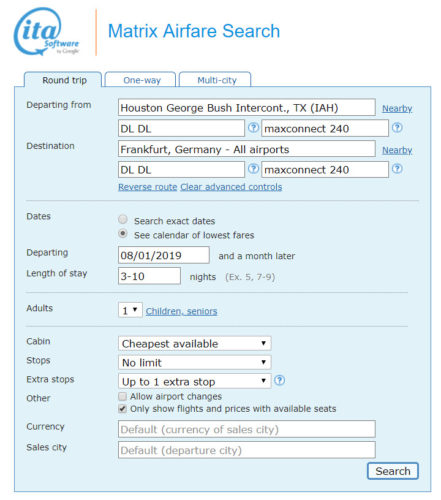441x500 pixels.
Task: Open the Adults count dropdown
Action: (130, 310)
